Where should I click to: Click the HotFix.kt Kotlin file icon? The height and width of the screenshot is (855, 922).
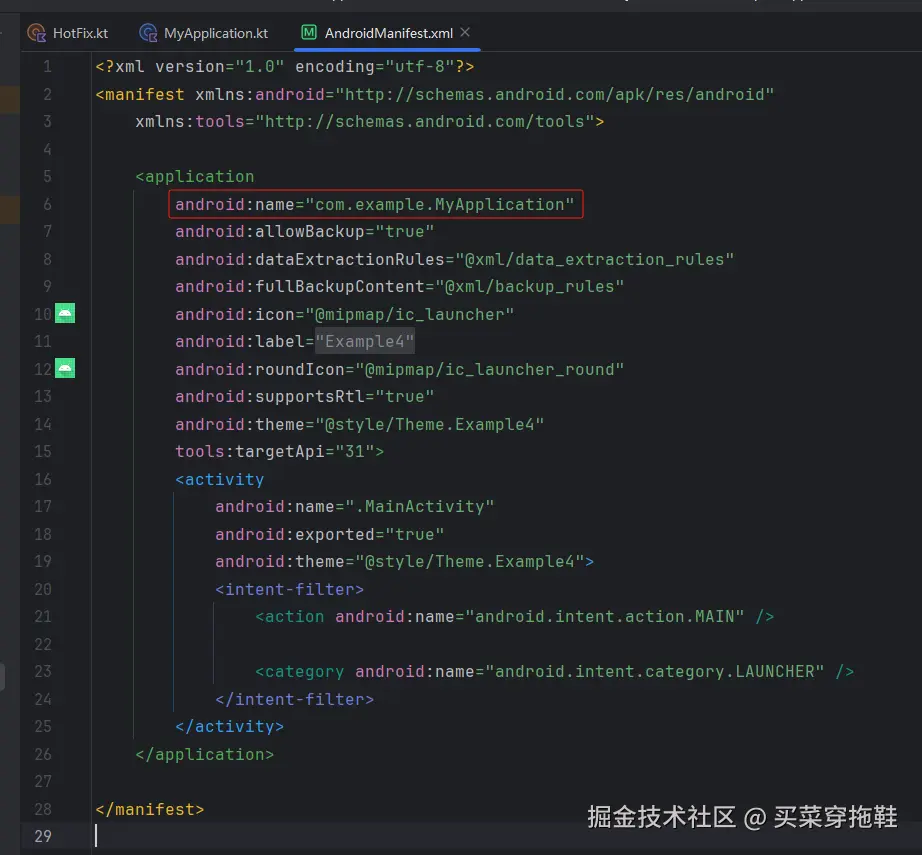click(36, 33)
